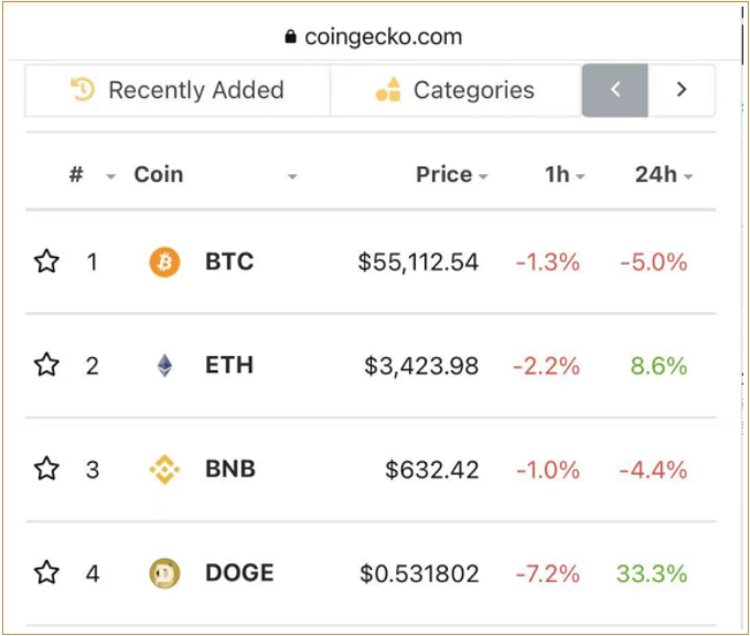Screen dimensions: 750x636
Task: Open the Recently Added tab
Action: coord(177,90)
